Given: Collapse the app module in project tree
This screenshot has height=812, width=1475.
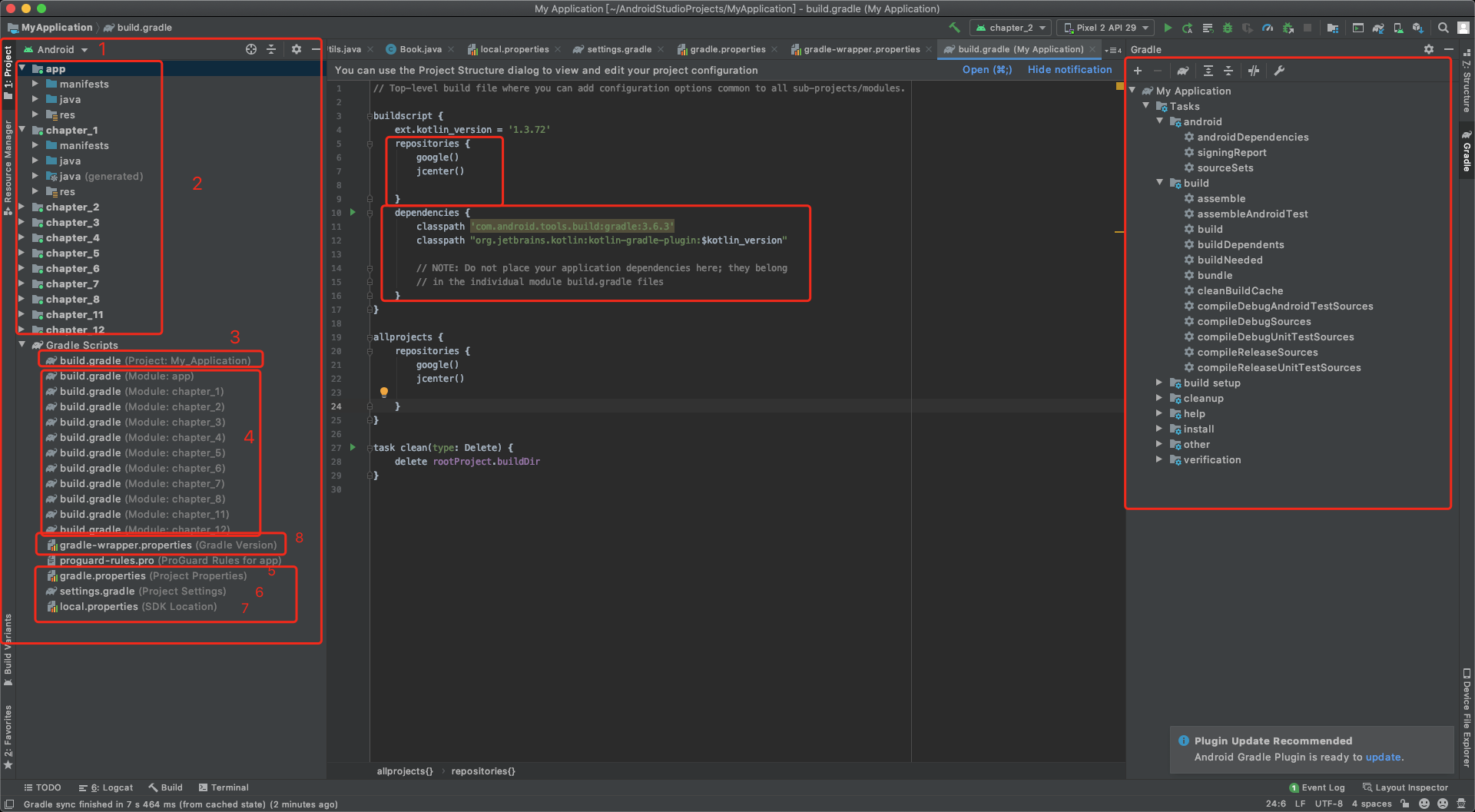Looking at the screenshot, I should pyautogui.click(x=22, y=68).
